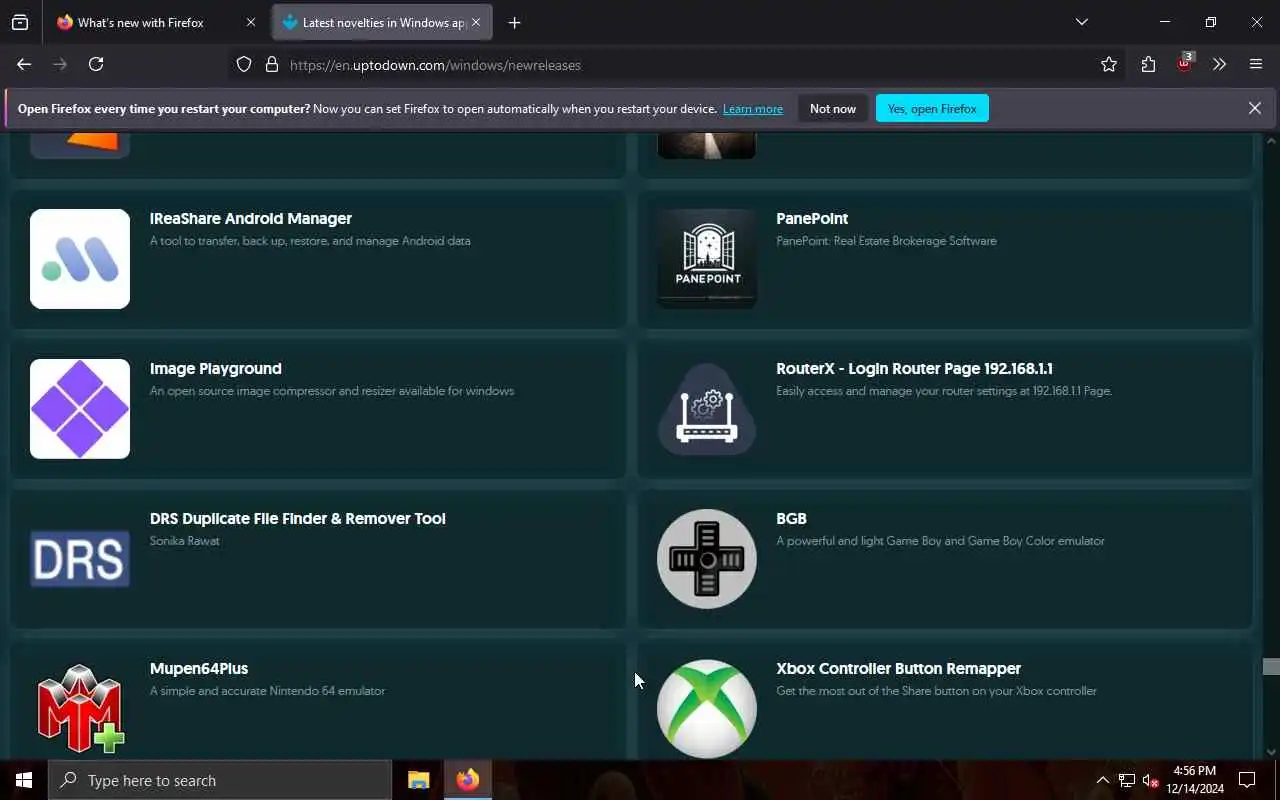
Task: Click the tracking protection shield icon
Action: pyautogui.click(x=244, y=64)
